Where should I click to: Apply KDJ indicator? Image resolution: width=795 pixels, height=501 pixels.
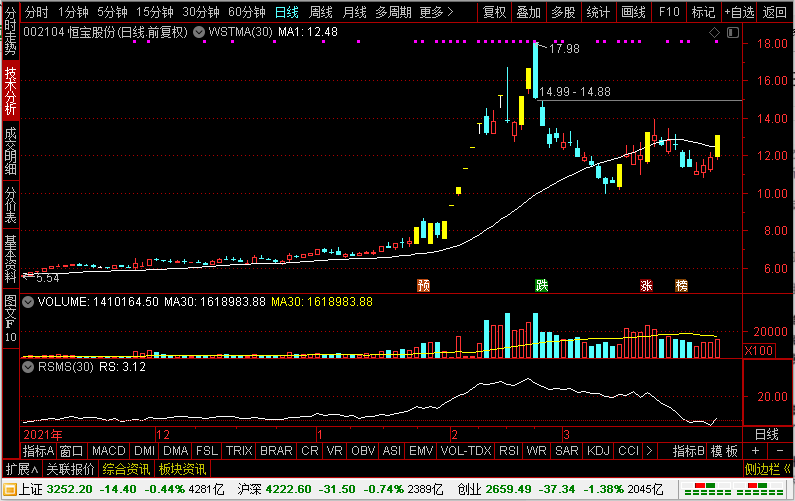[x=598, y=451]
